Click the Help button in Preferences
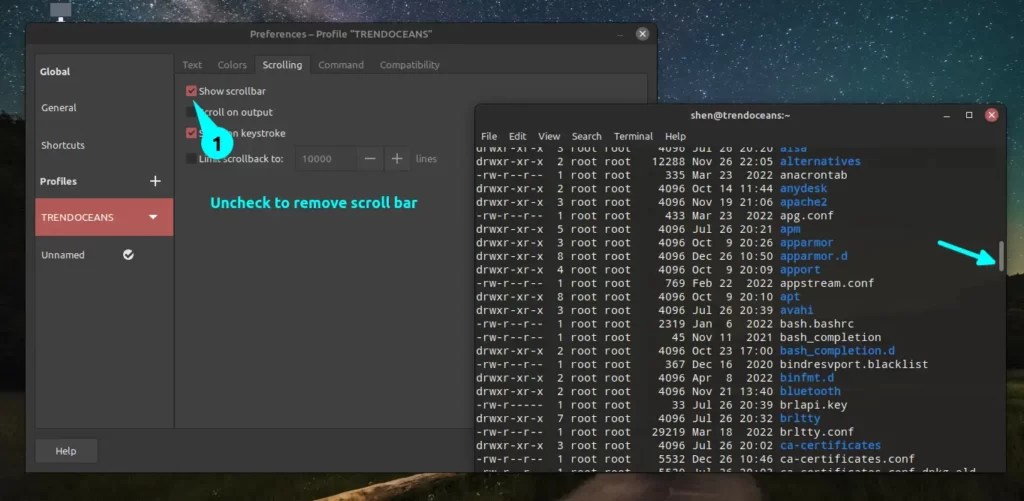The image size is (1024, 501). [x=66, y=451]
